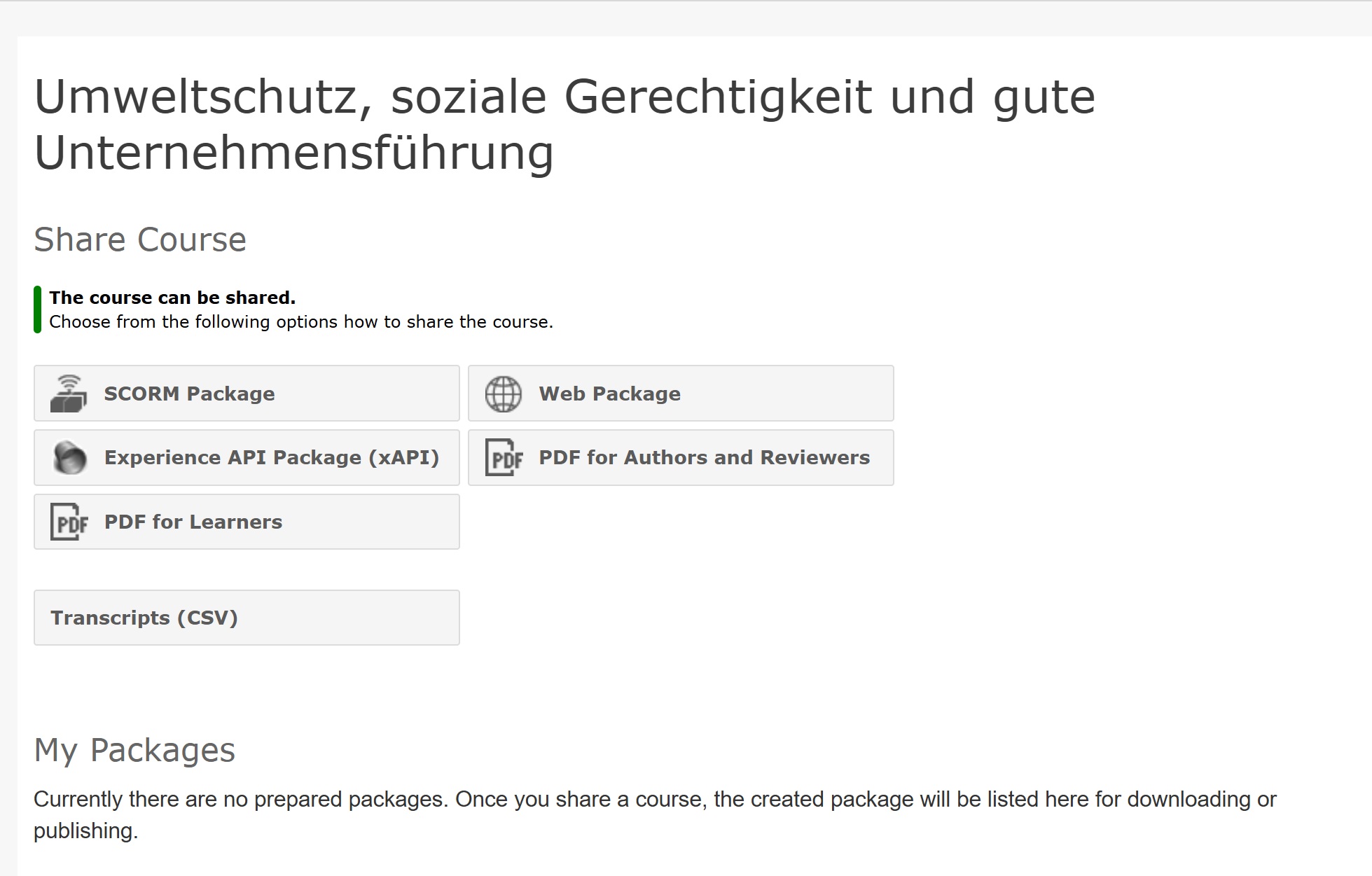
Task: Create the PDF for Learners
Action: pyautogui.click(x=246, y=522)
